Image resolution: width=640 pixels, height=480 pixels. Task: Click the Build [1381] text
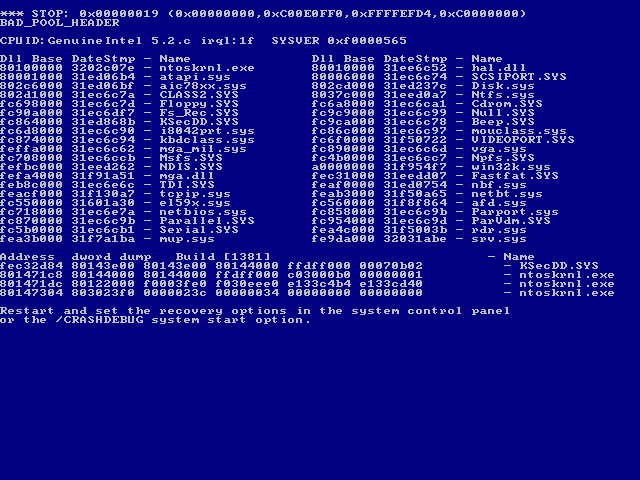click(x=223, y=257)
